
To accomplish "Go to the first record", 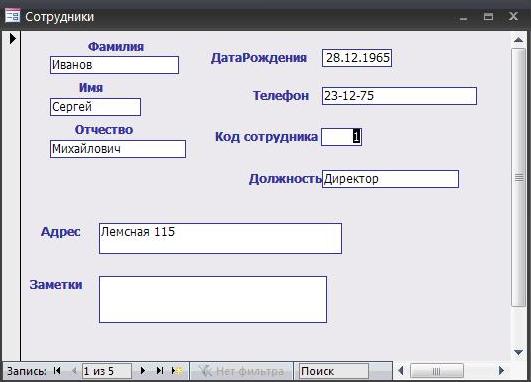I will 57,371.
